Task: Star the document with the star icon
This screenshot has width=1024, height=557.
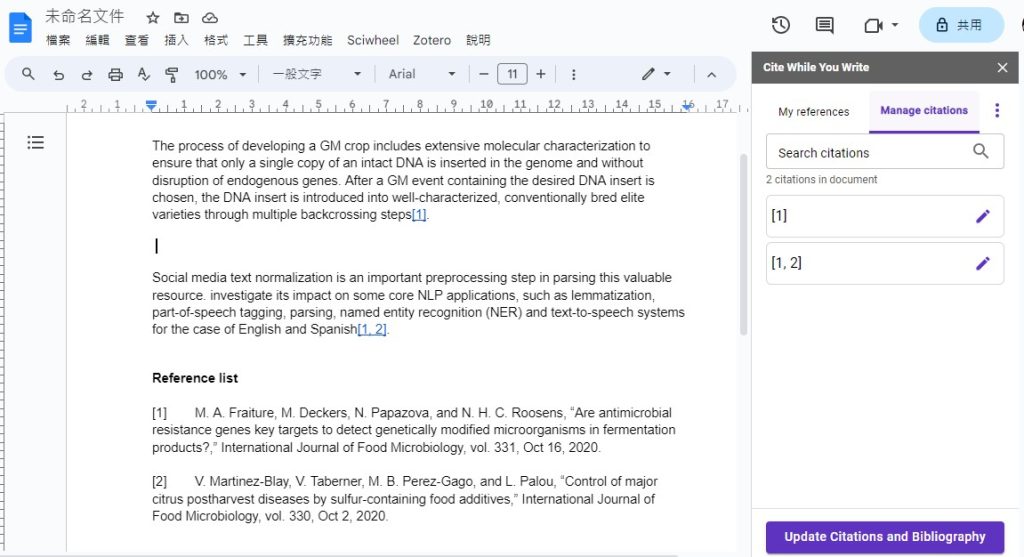Action: 153,18
